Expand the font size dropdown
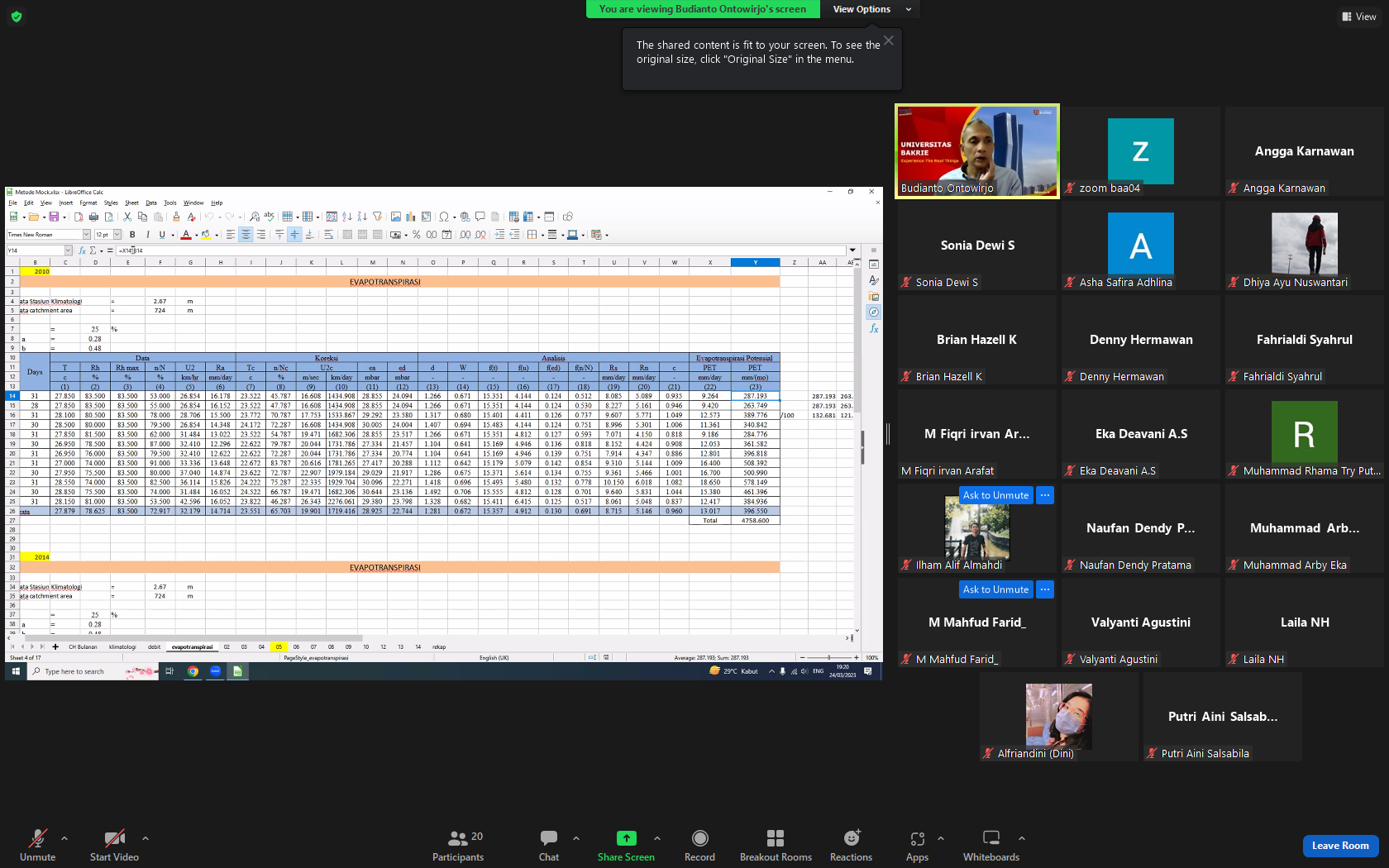The width and height of the screenshot is (1389, 868). [117, 235]
